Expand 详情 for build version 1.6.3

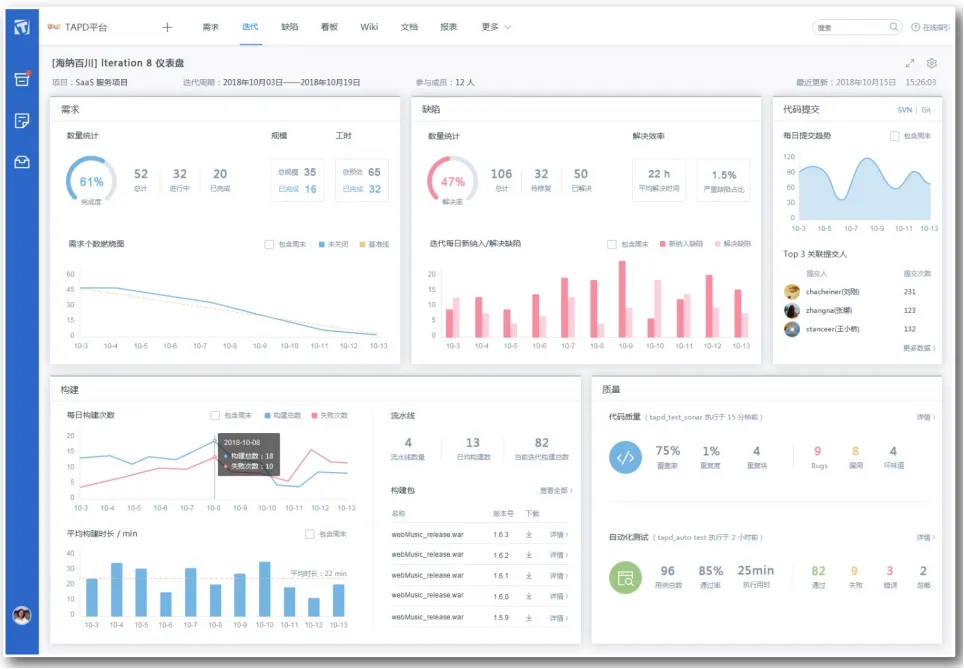point(559,535)
